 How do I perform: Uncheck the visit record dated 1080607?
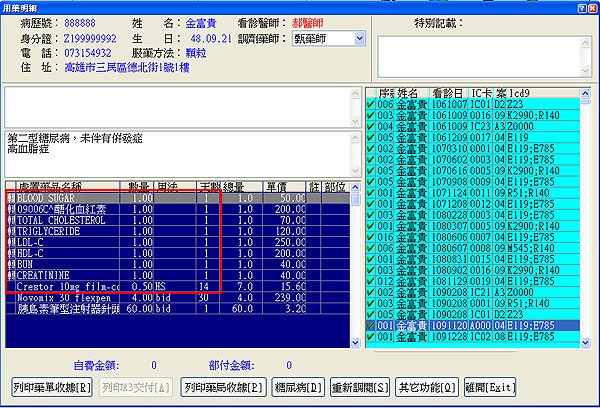371,246
